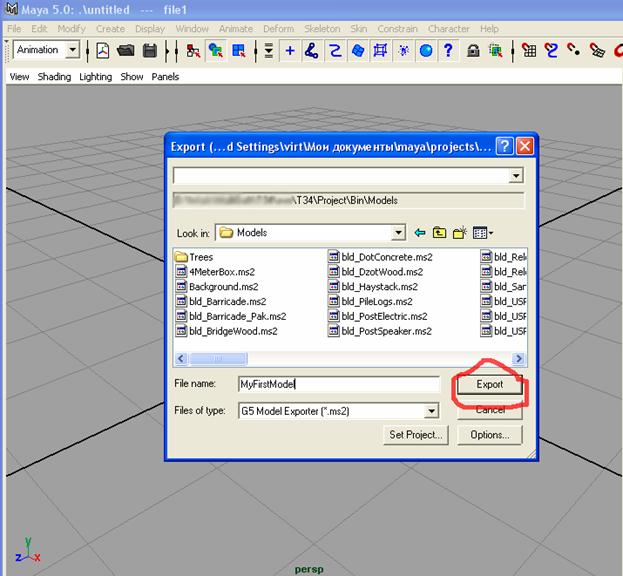Viewport: 623px width, 576px height.
Task: Click the Open Scene folder icon
Action: [126, 50]
